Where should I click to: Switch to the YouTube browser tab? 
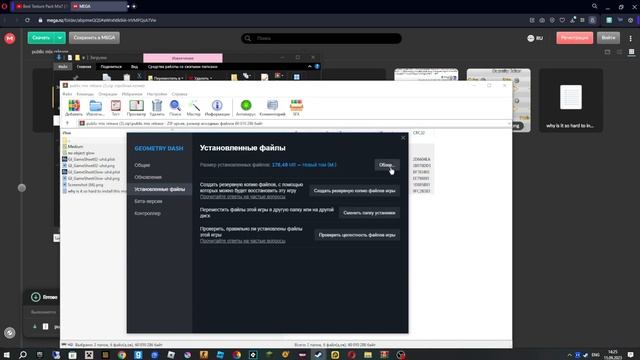coord(42,6)
